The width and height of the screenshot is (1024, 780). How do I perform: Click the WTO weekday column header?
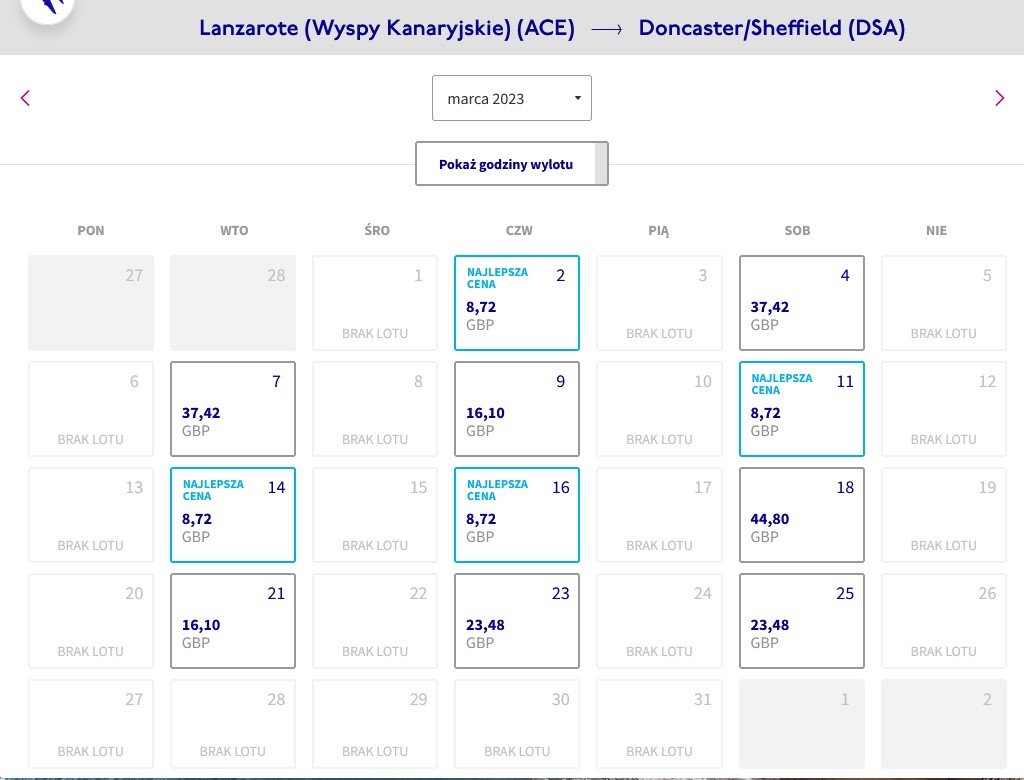click(234, 231)
